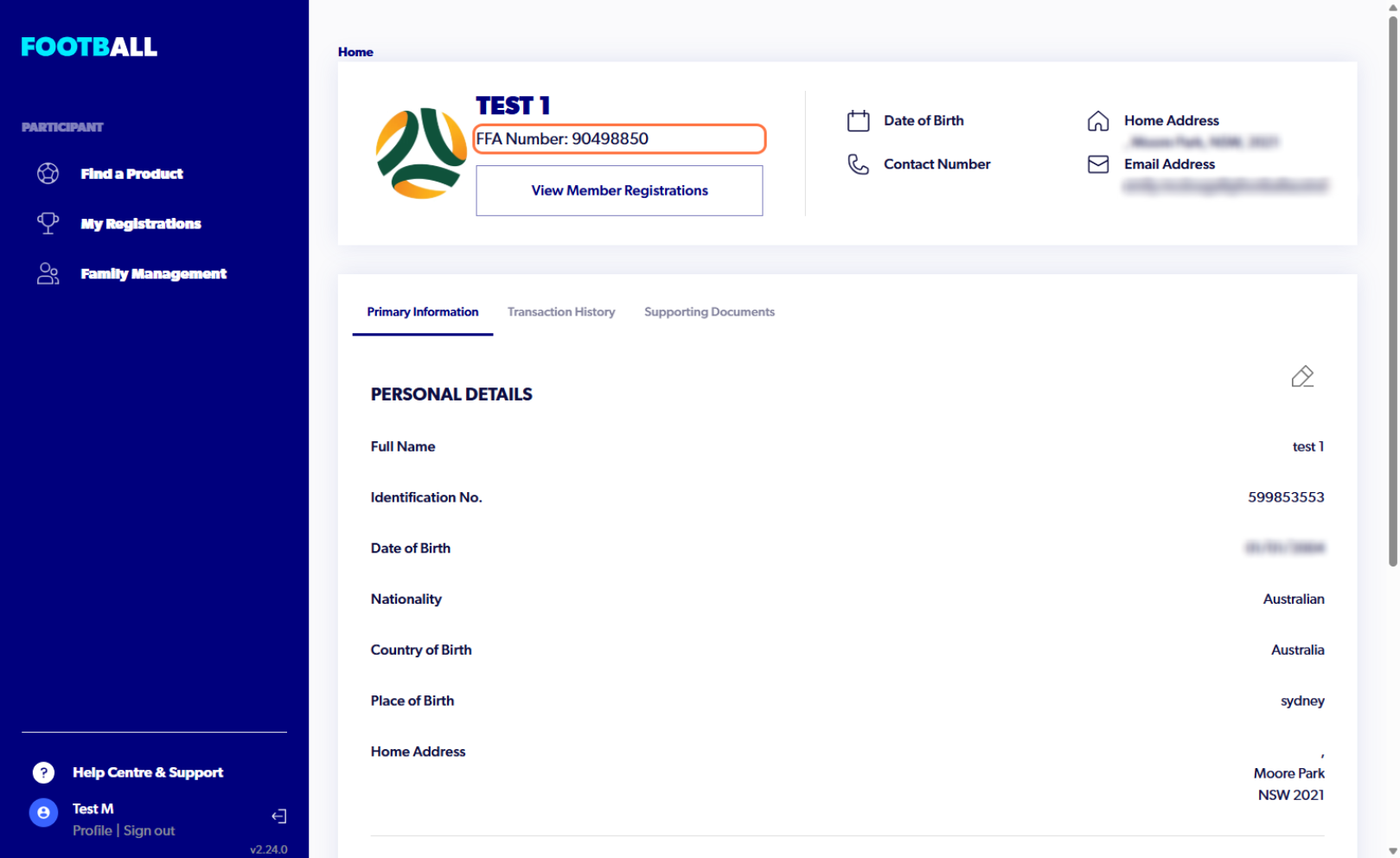Click the Test M user avatar icon

pyautogui.click(x=43, y=812)
